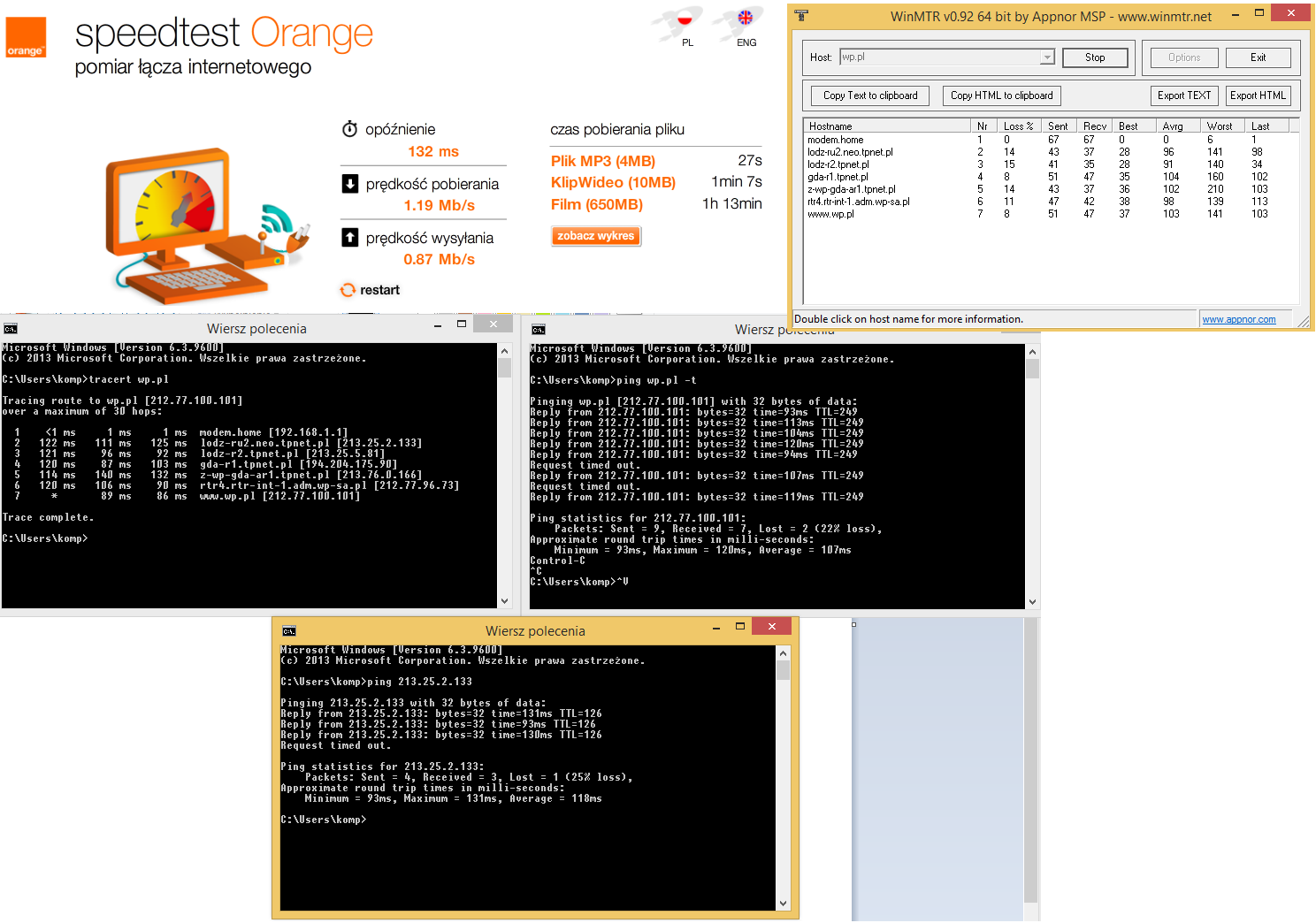Click scroll-up arrow in ping wp.pl window
1316x923 pixels.
point(1032,352)
